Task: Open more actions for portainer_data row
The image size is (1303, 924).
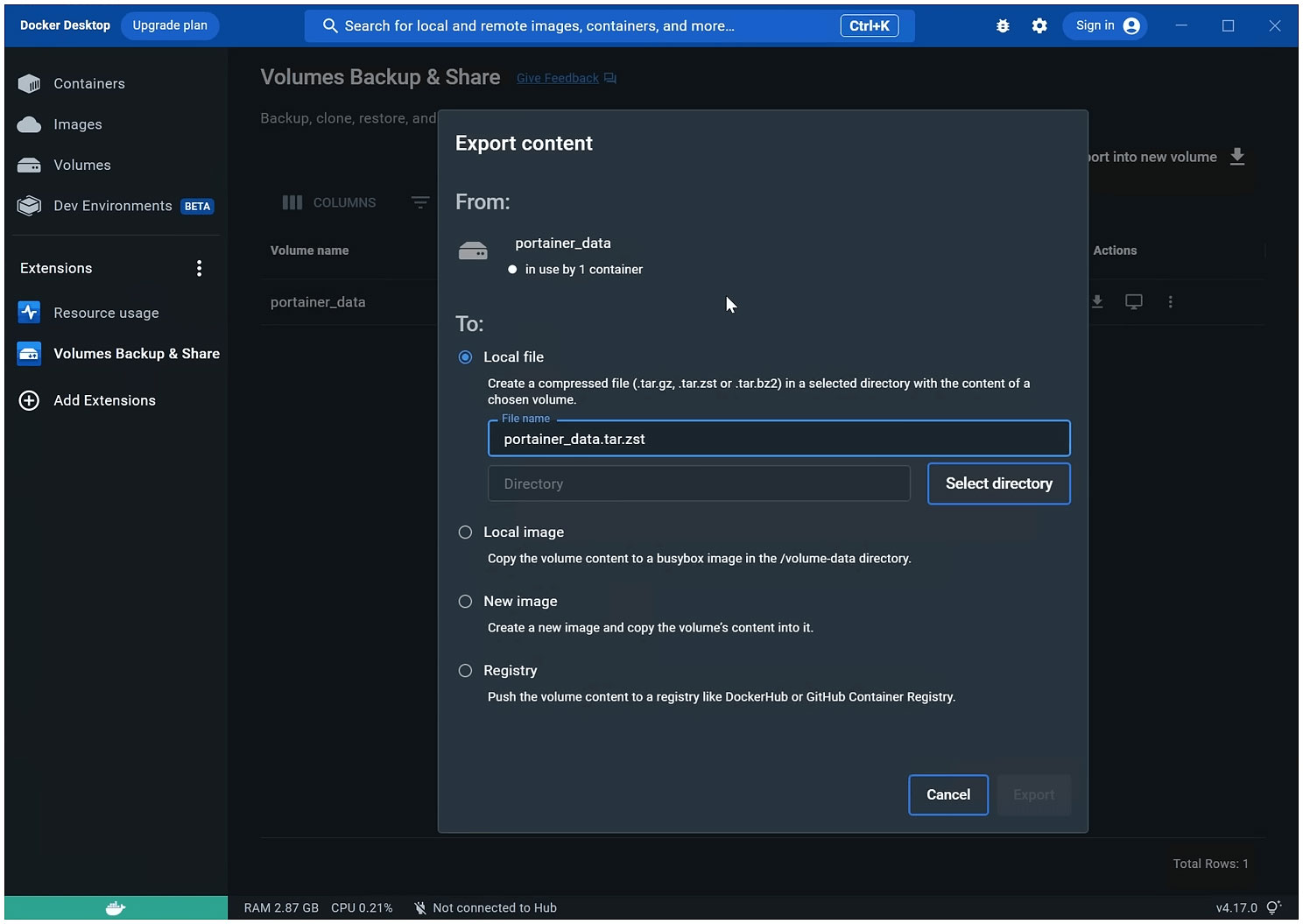Action: 1170,302
